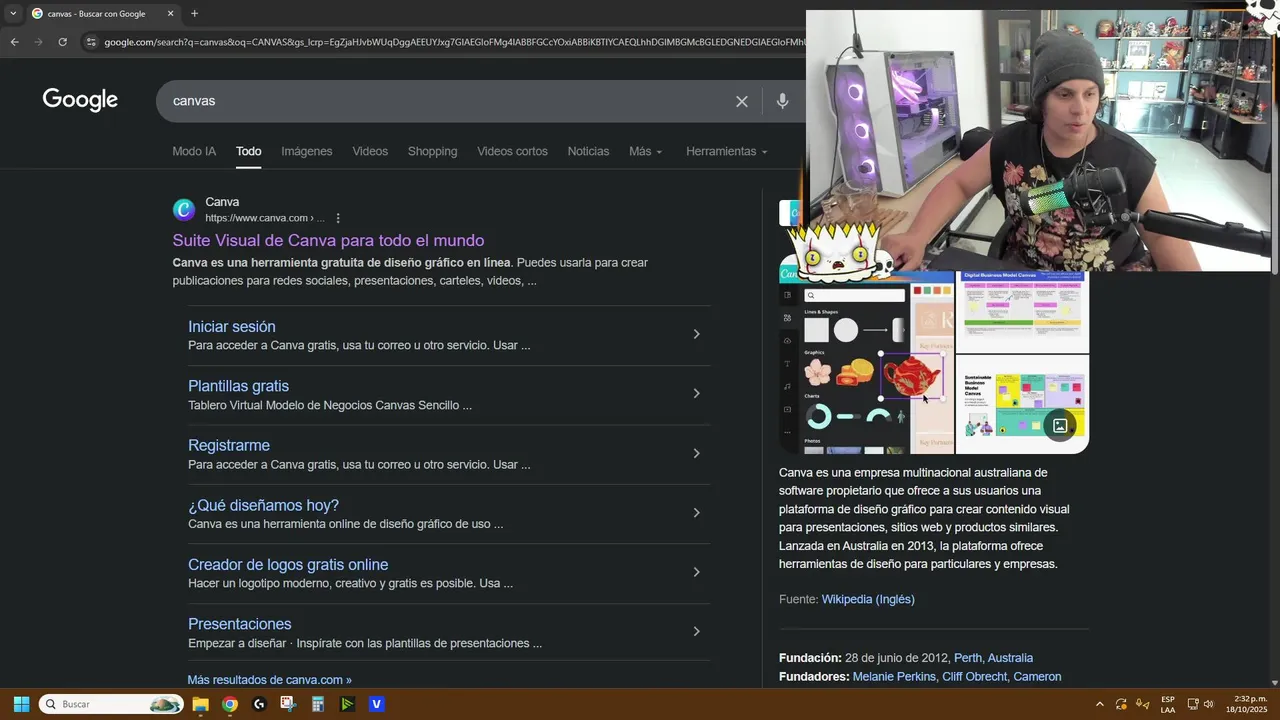Select the Todo tab
Viewport: 1280px width, 720px height.
[x=249, y=151]
